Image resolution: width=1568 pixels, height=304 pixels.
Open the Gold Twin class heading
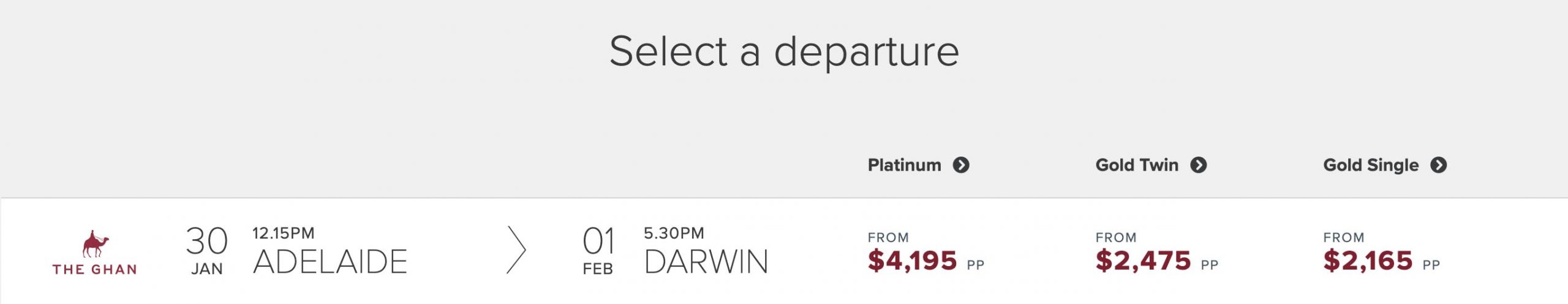[1136, 165]
